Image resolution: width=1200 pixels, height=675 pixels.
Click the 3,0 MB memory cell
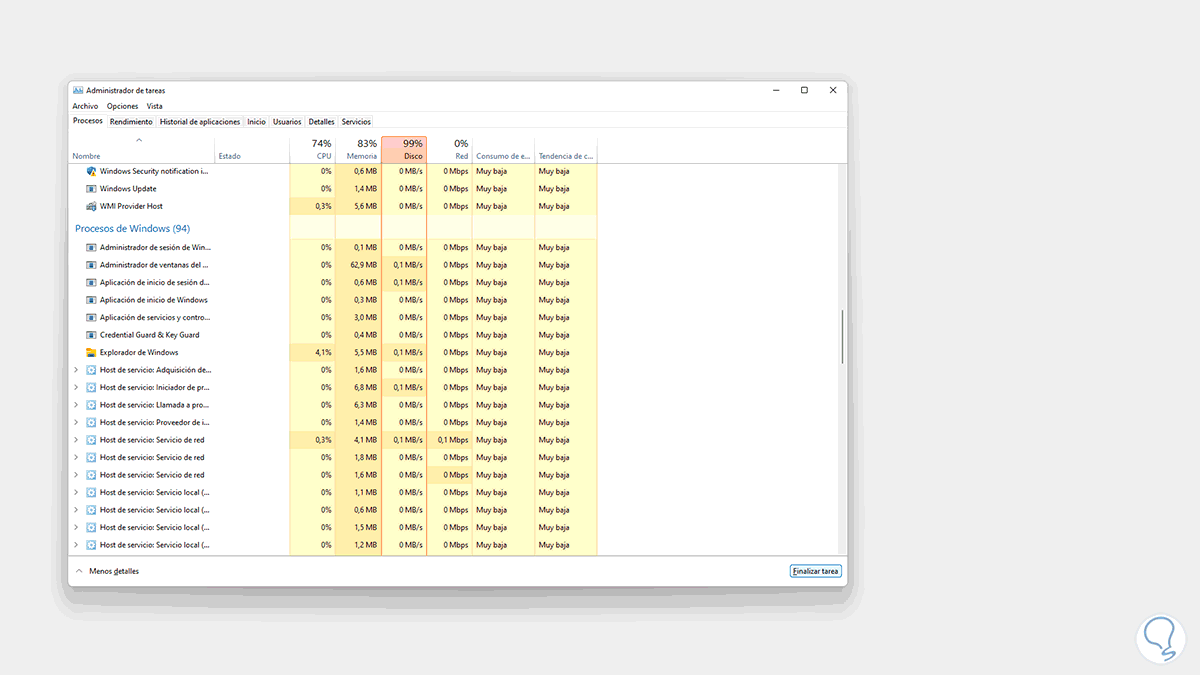tap(358, 317)
